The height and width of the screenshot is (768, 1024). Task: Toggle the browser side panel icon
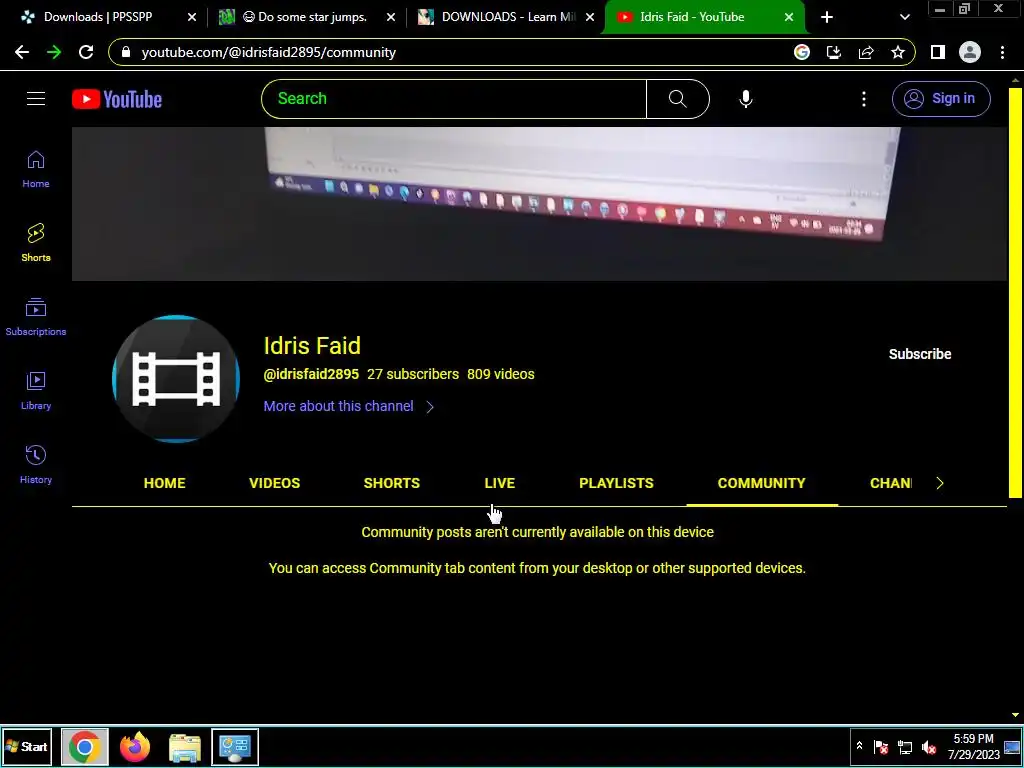pyautogui.click(x=938, y=52)
